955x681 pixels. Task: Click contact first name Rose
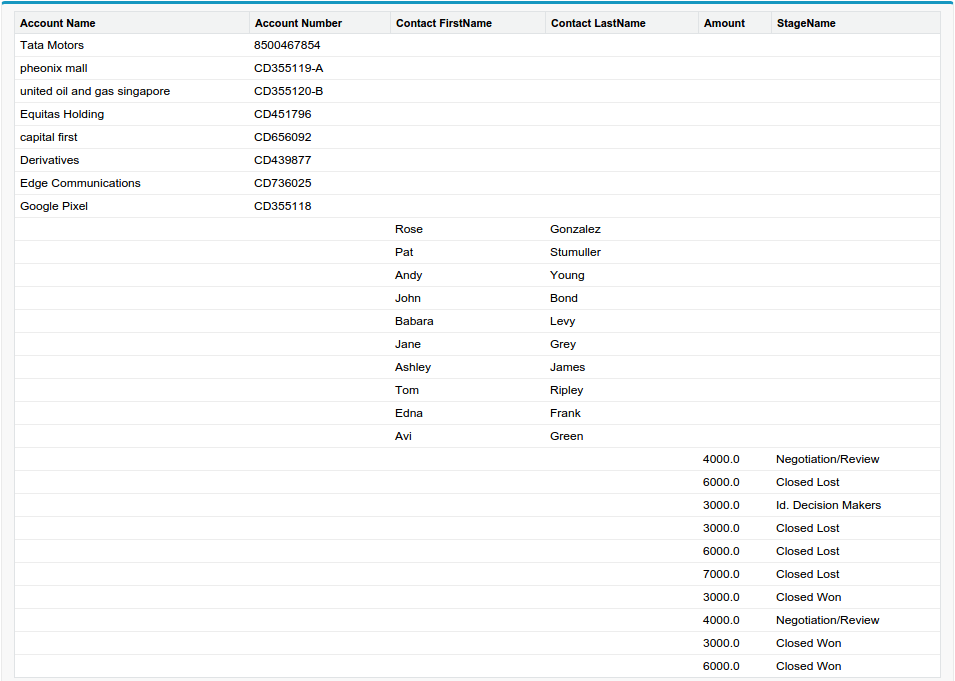click(409, 229)
